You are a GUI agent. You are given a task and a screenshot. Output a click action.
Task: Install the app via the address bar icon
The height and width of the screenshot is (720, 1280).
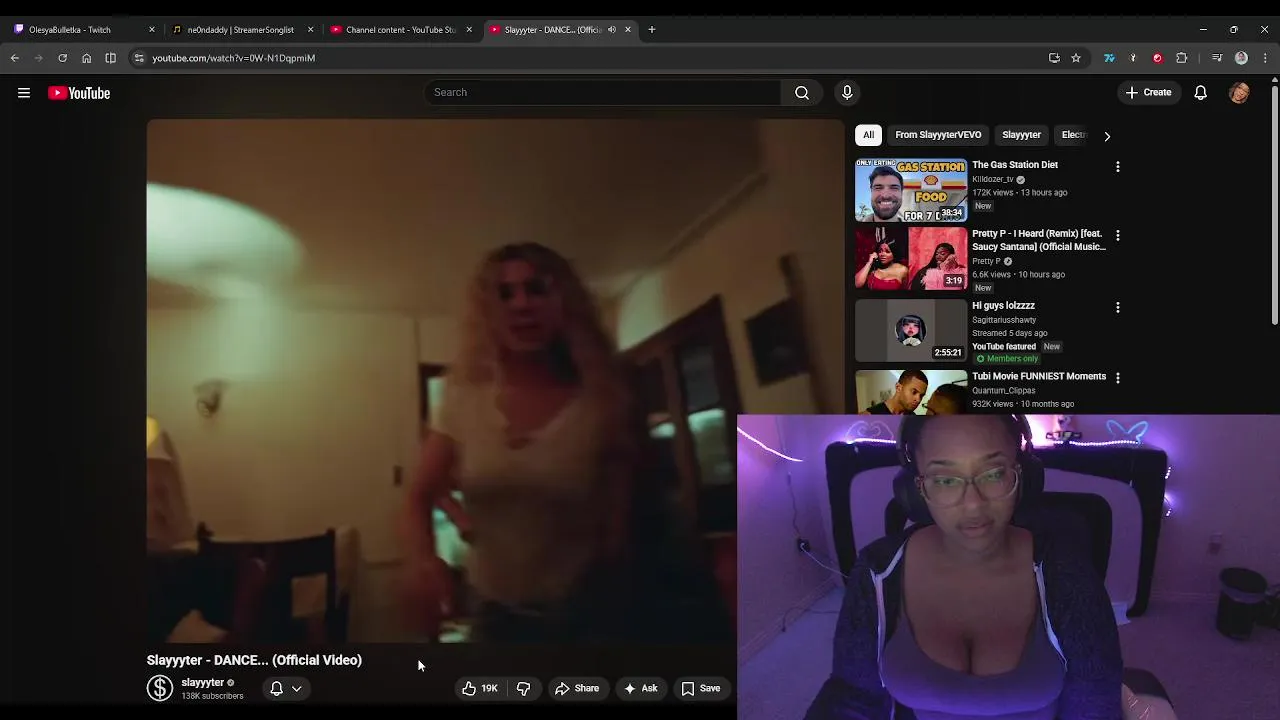point(1054,58)
